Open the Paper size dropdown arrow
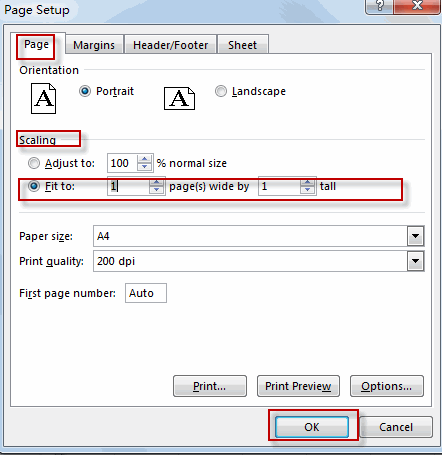Viewport: 442px width, 455px height. 415,236
